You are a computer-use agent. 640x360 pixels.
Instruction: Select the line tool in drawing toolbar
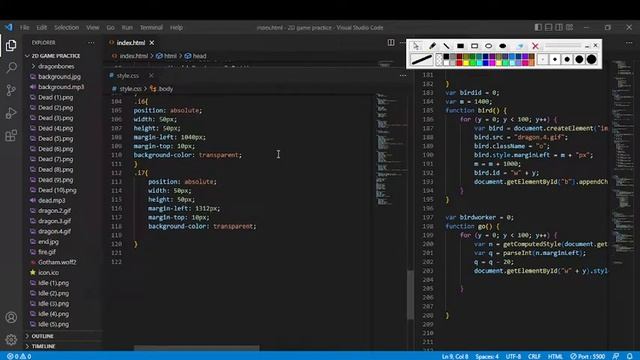pyautogui.click(x=447, y=46)
